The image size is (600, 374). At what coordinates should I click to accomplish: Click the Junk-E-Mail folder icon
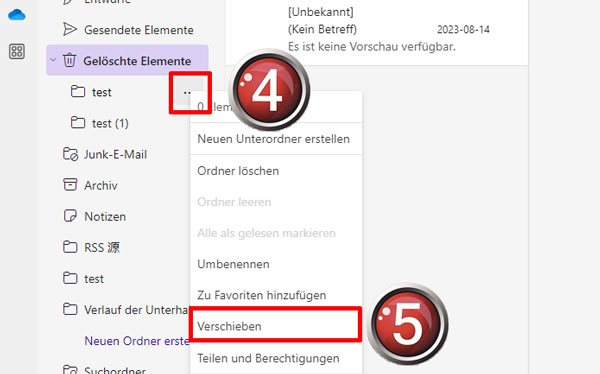pyautogui.click(x=70, y=154)
